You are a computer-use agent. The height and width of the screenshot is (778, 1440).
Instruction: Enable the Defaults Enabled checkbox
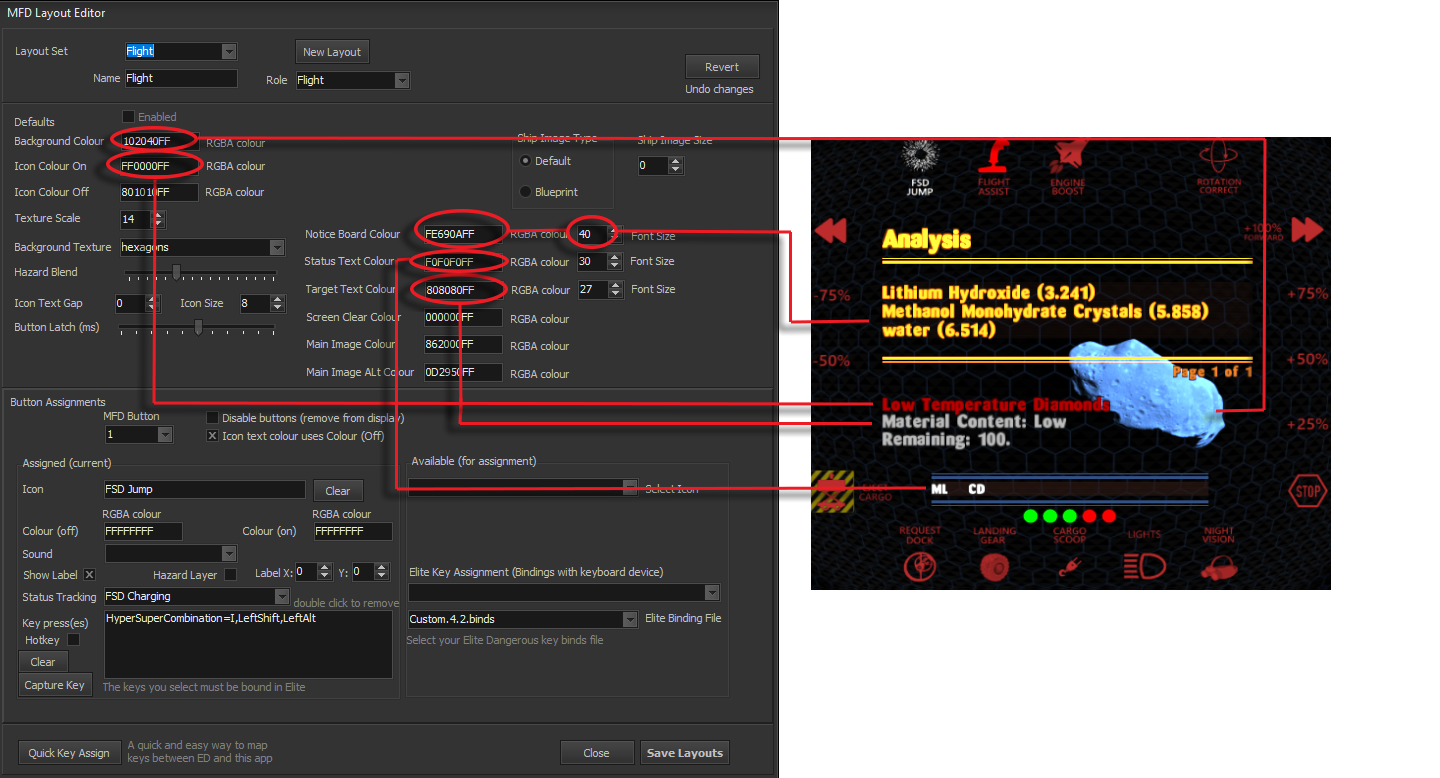coord(128,117)
